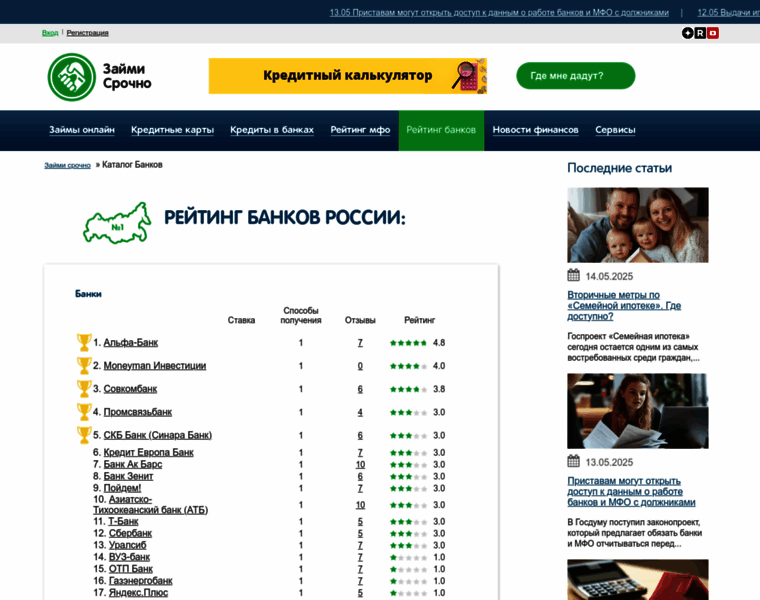Click the trophy icon beside Совкомбанк
The height and width of the screenshot is (600, 760).
[84, 389]
